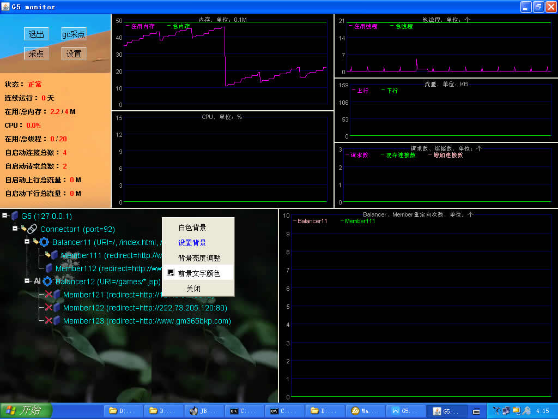The image size is (559, 419).
Task: Select the Member112 redirect row
Action: click(109, 269)
